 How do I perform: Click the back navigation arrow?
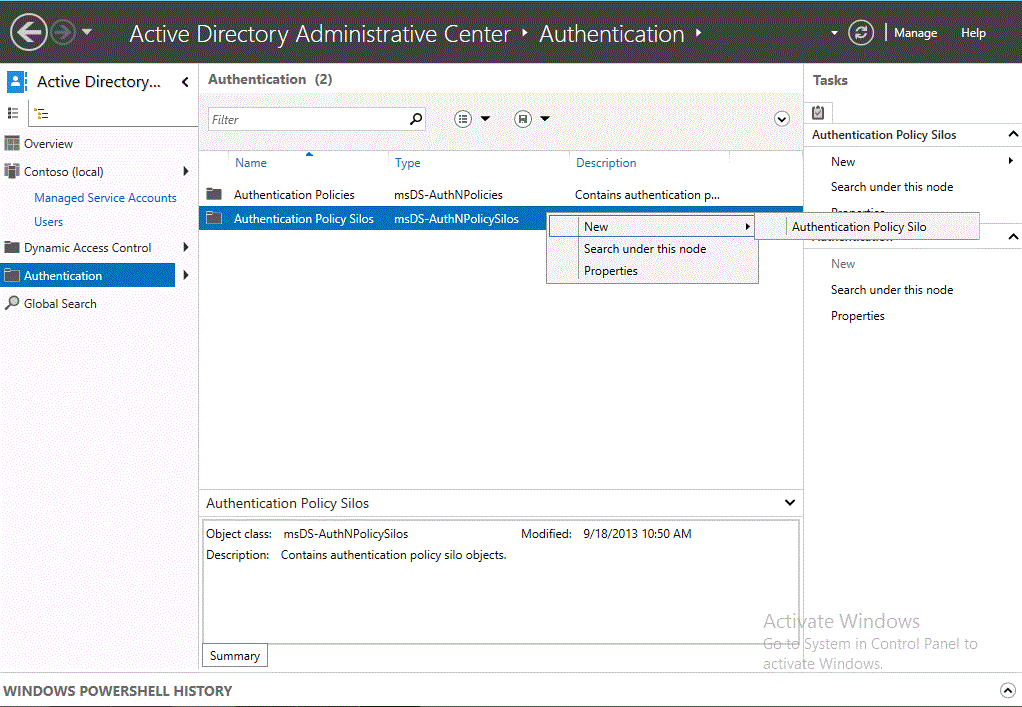29,32
